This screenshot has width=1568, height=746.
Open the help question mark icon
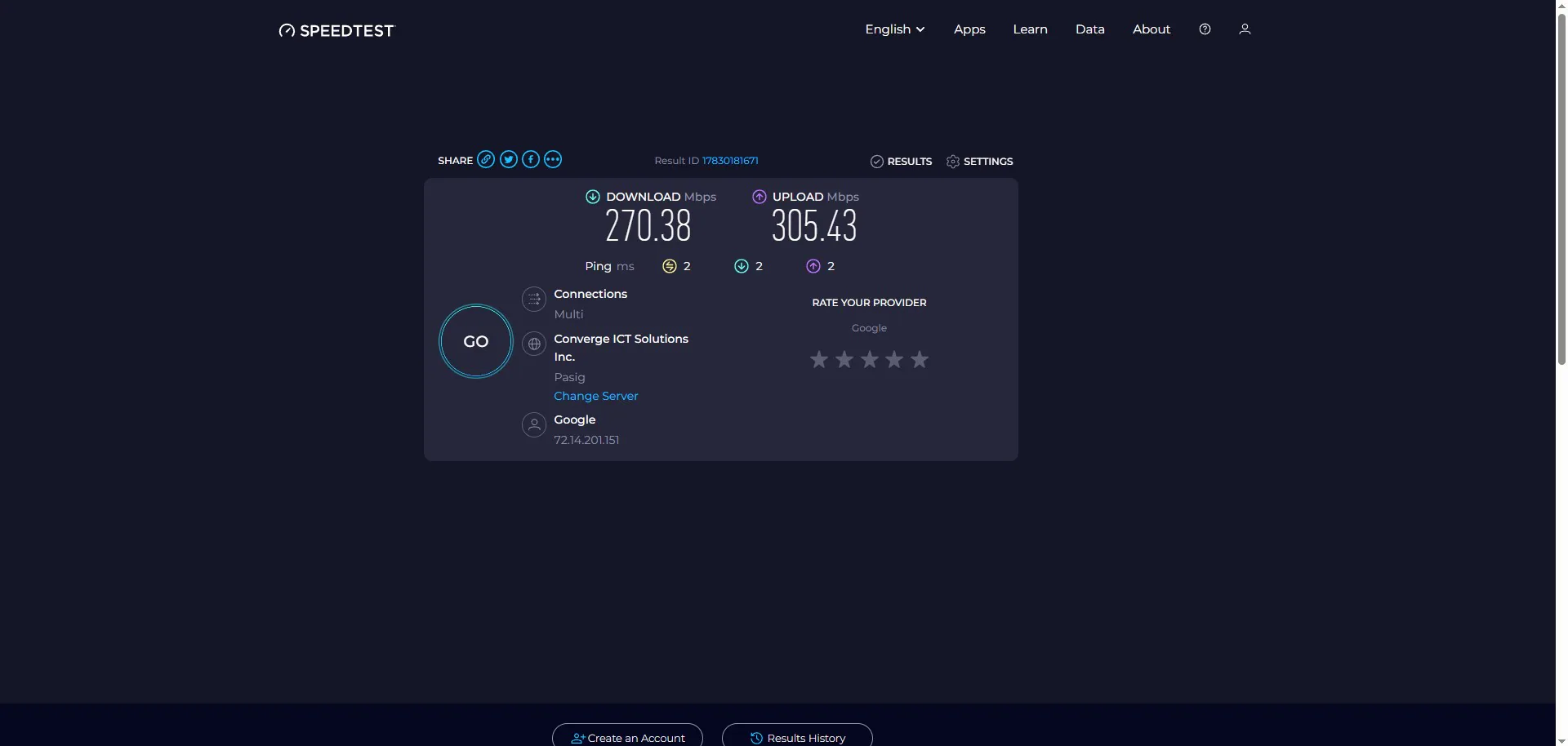coord(1205,29)
